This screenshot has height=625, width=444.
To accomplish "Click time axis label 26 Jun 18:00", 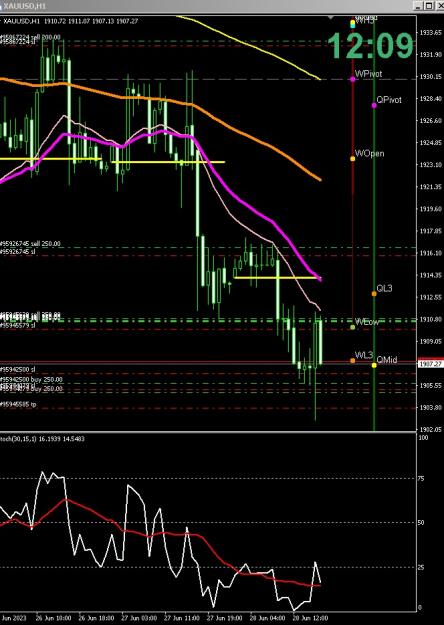I will tap(96, 618).
